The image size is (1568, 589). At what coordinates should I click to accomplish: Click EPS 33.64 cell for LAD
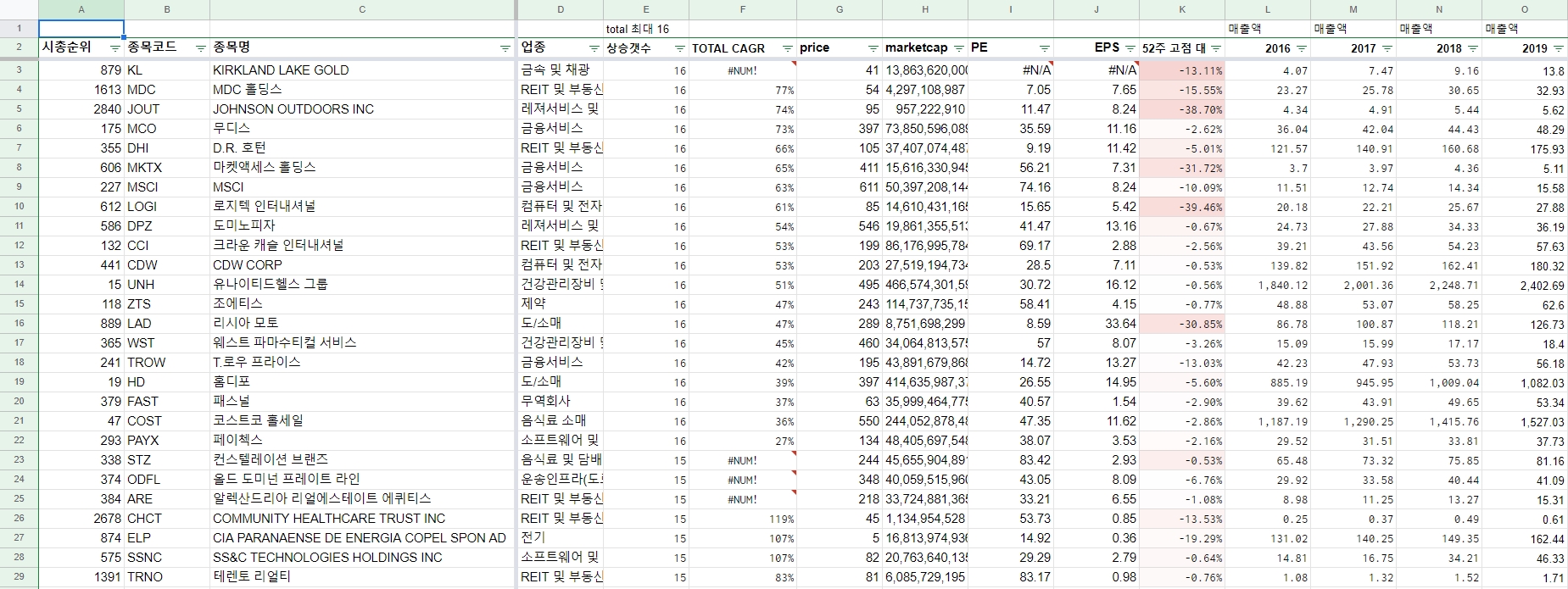click(1096, 324)
